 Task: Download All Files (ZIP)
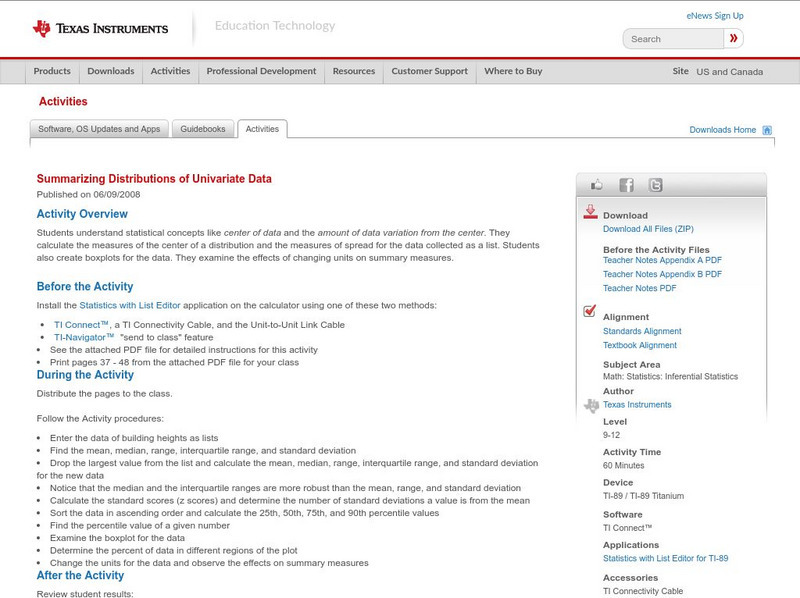click(x=648, y=229)
